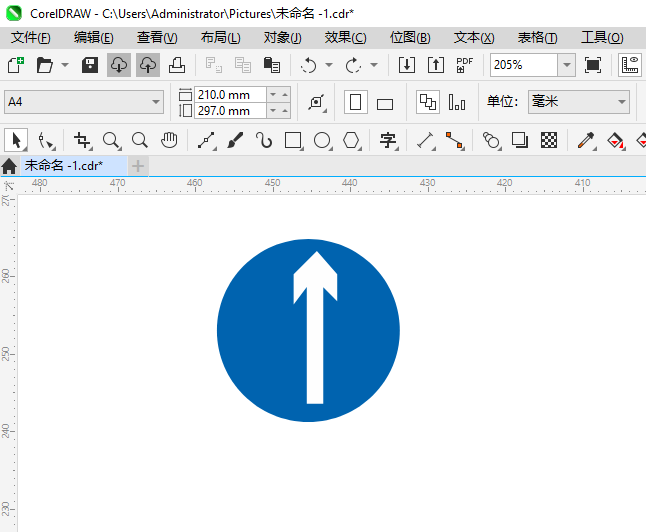Print the document
The image size is (646, 532).
(177, 65)
